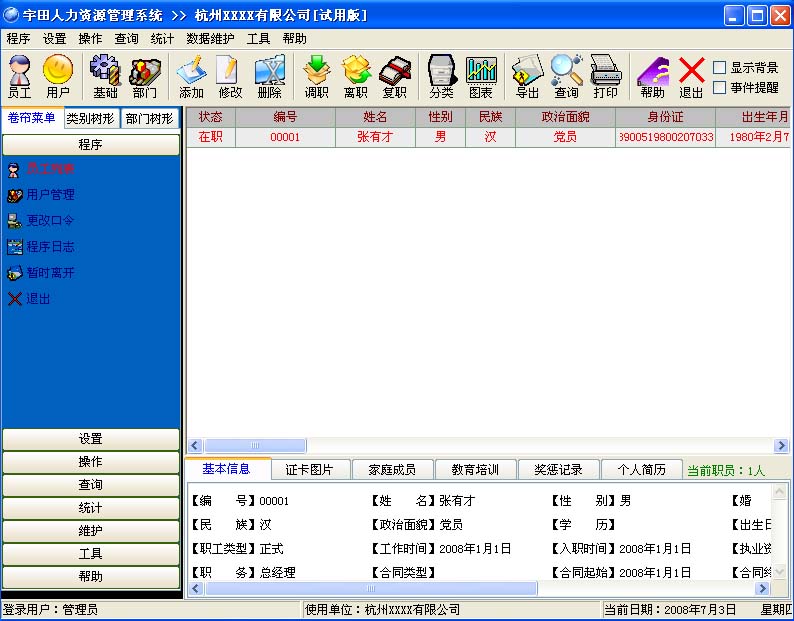The width and height of the screenshot is (794, 621).
Task: Select the employee row 张有才
Action: [488, 137]
